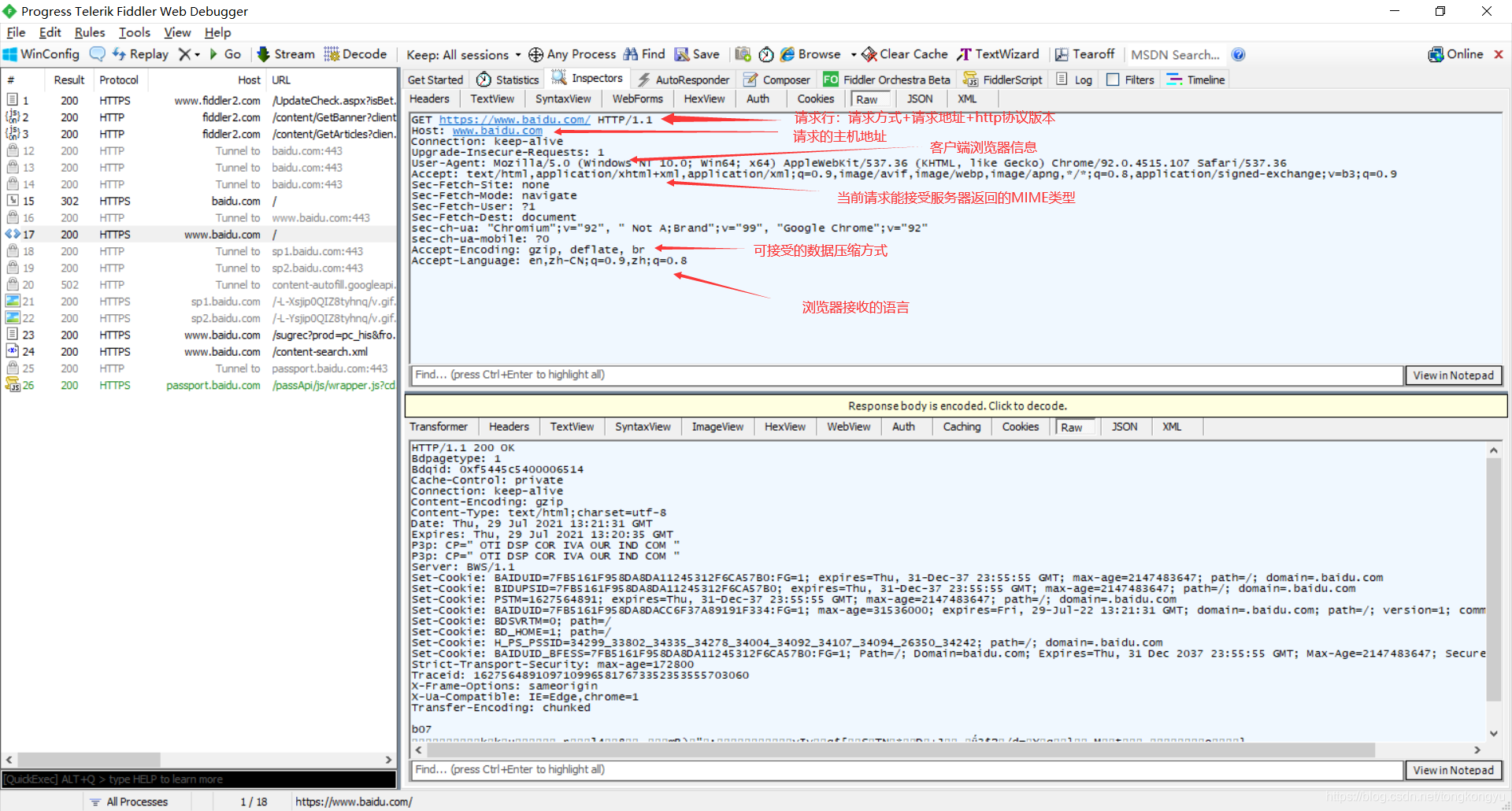Screen dimensions: 1512x811
Task: Select response Caching tab
Action: [962, 427]
